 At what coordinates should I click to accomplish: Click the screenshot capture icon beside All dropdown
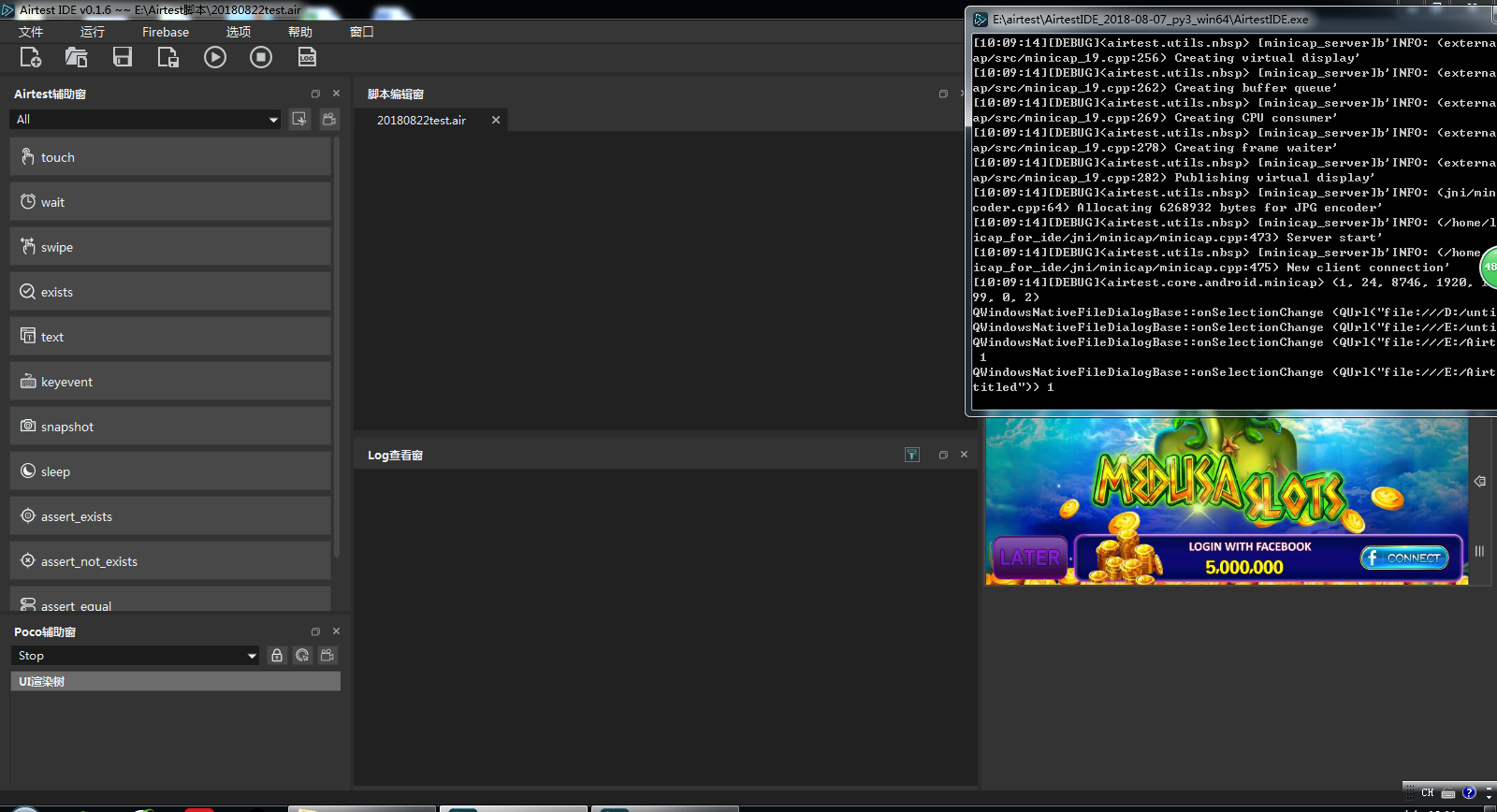pyautogui.click(x=299, y=119)
